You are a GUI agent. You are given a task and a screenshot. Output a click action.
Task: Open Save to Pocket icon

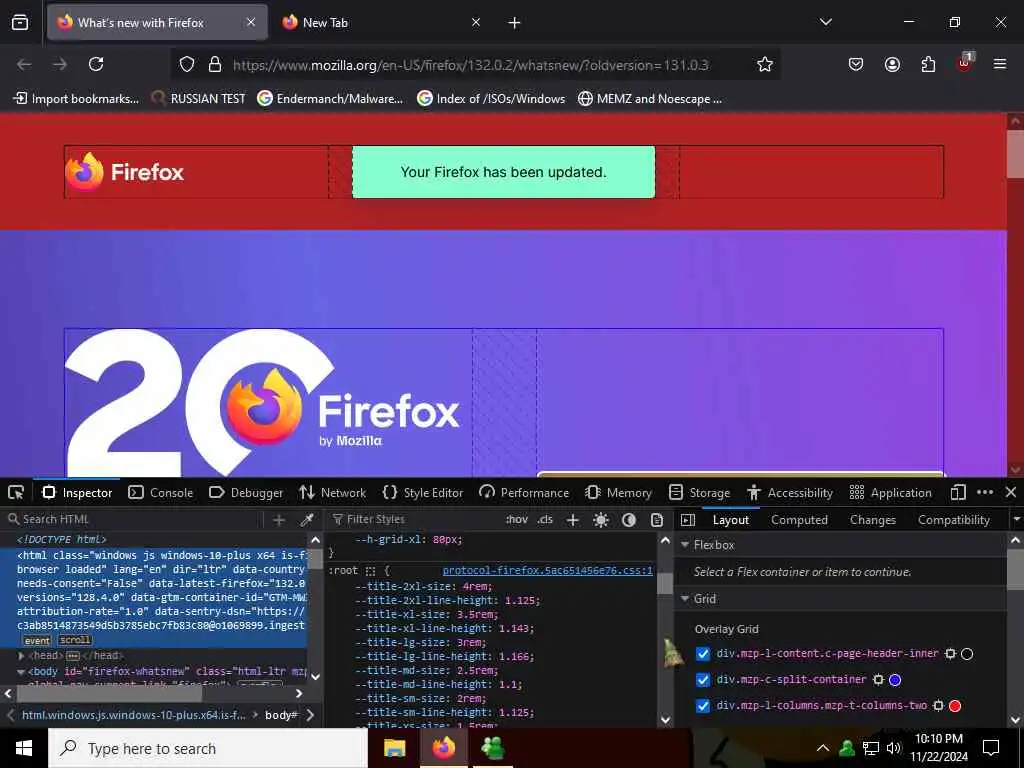[856, 64]
